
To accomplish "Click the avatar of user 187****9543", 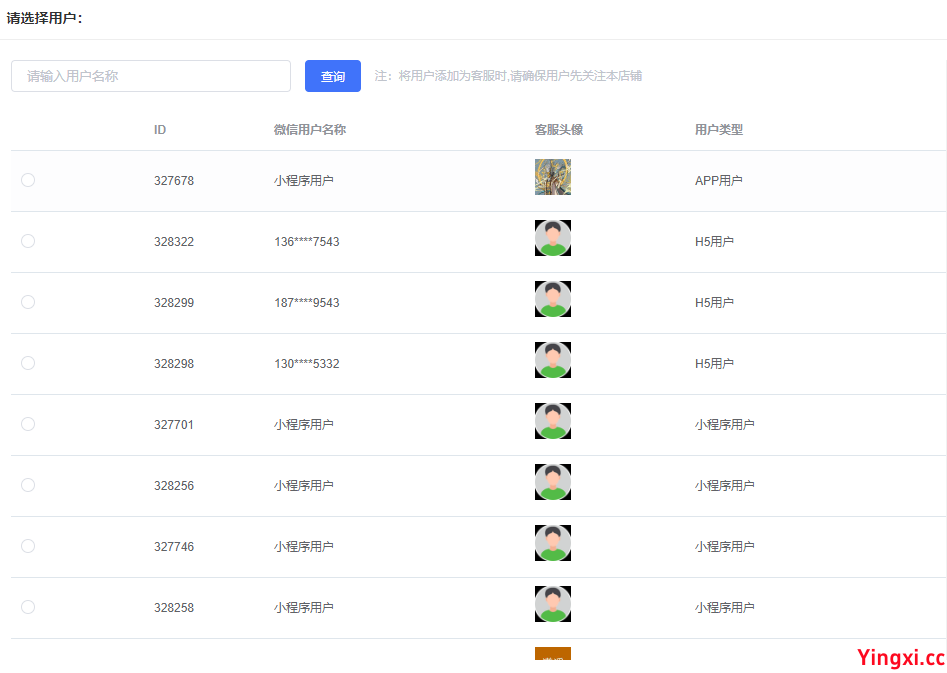I will click(x=552, y=298).
